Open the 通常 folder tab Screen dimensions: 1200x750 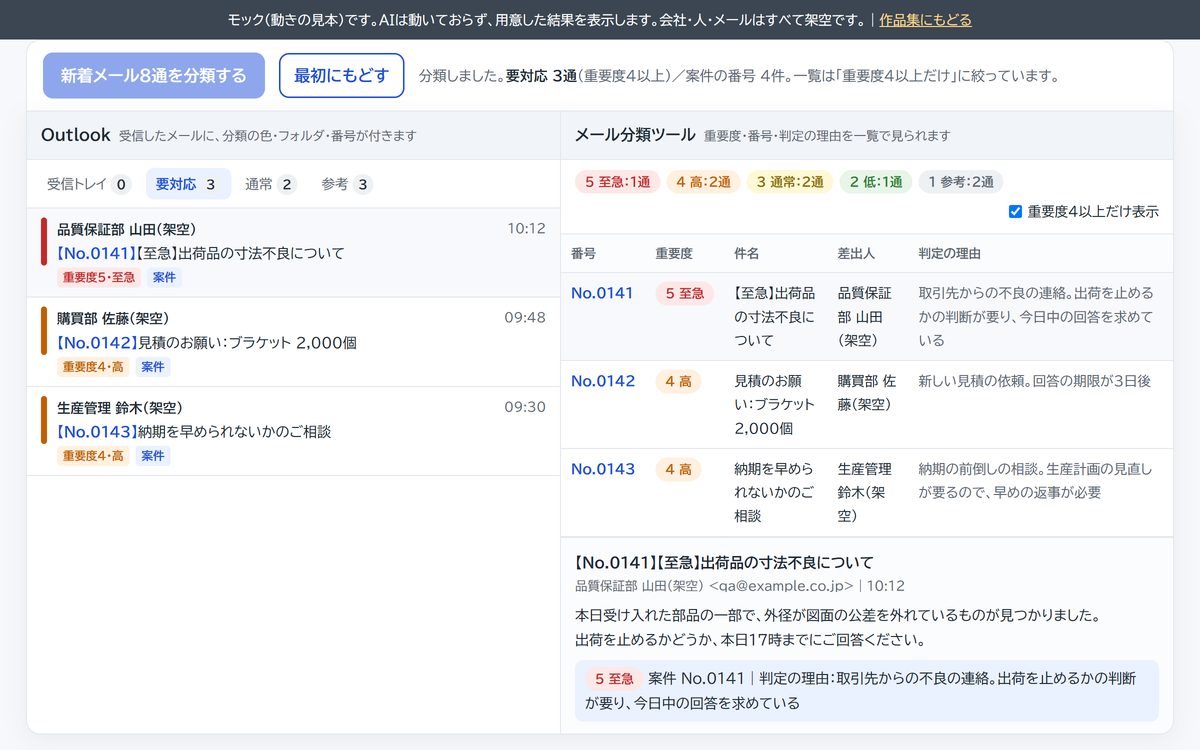point(270,184)
